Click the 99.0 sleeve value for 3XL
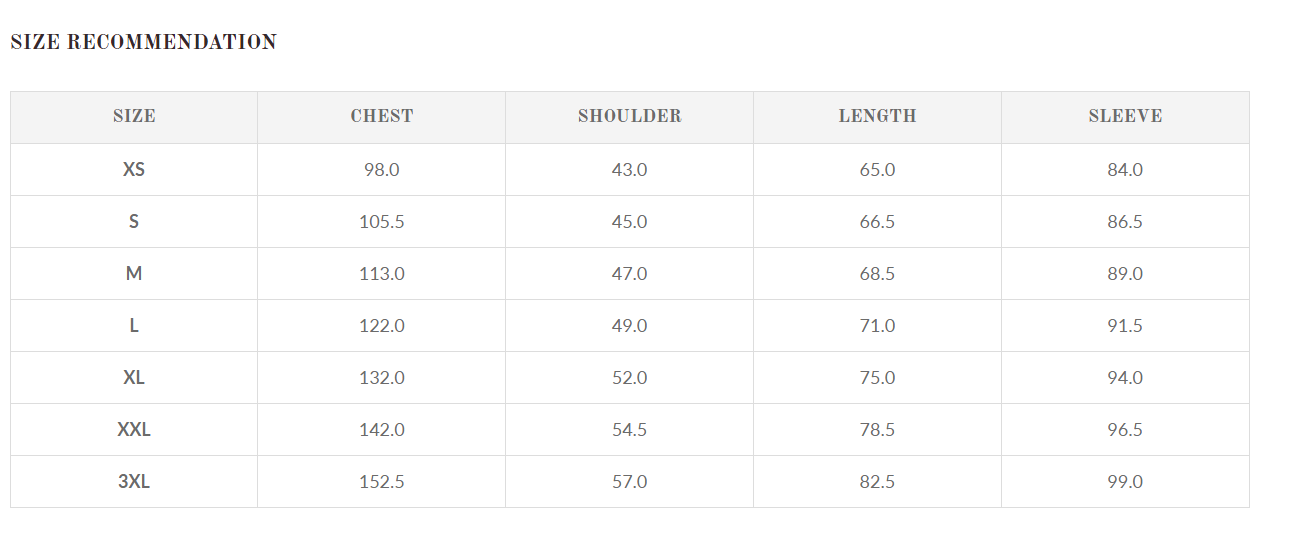The height and width of the screenshot is (554, 1309). (x=1125, y=482)
